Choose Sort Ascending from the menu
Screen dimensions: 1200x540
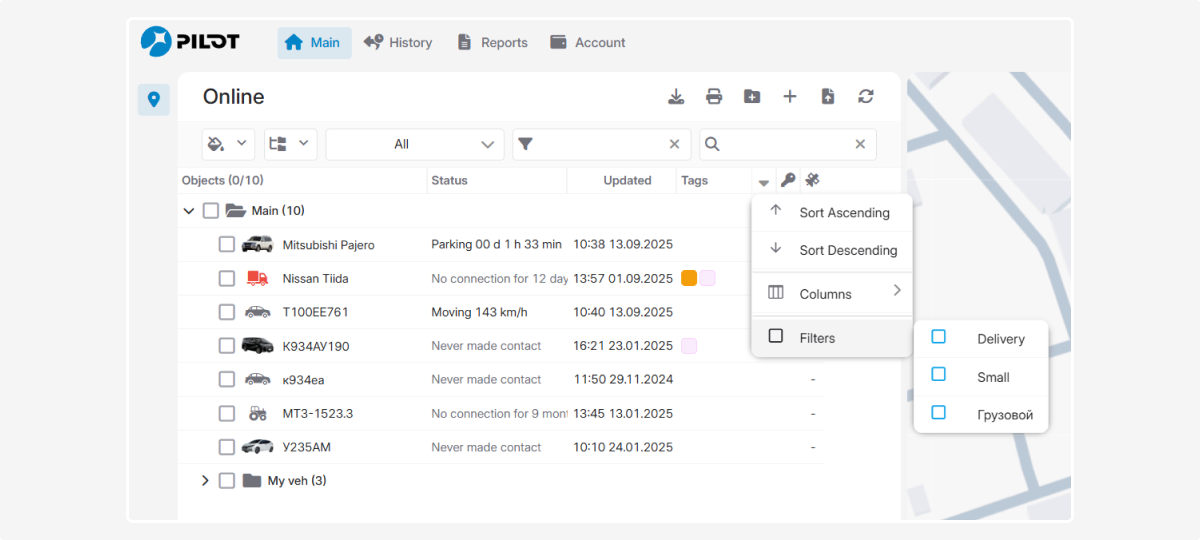pyautogui.click(x=843, y=213)
